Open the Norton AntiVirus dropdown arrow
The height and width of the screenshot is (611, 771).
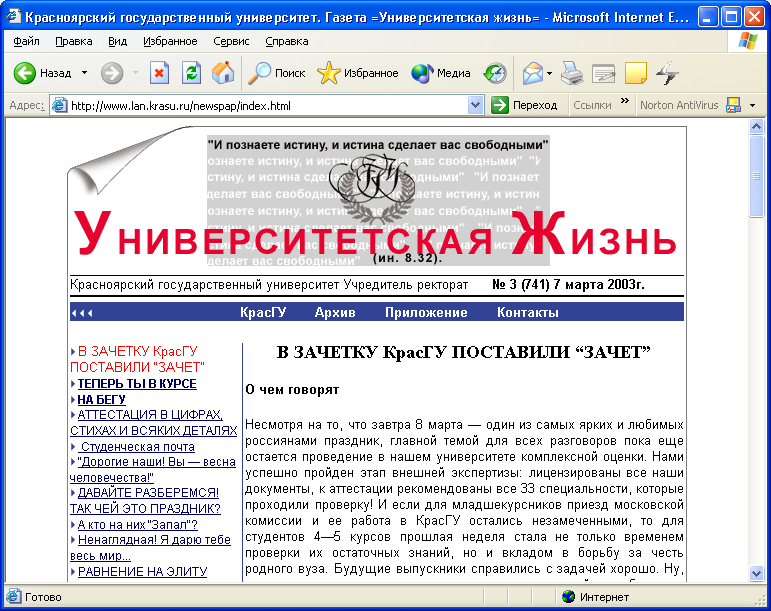[752, 105]
